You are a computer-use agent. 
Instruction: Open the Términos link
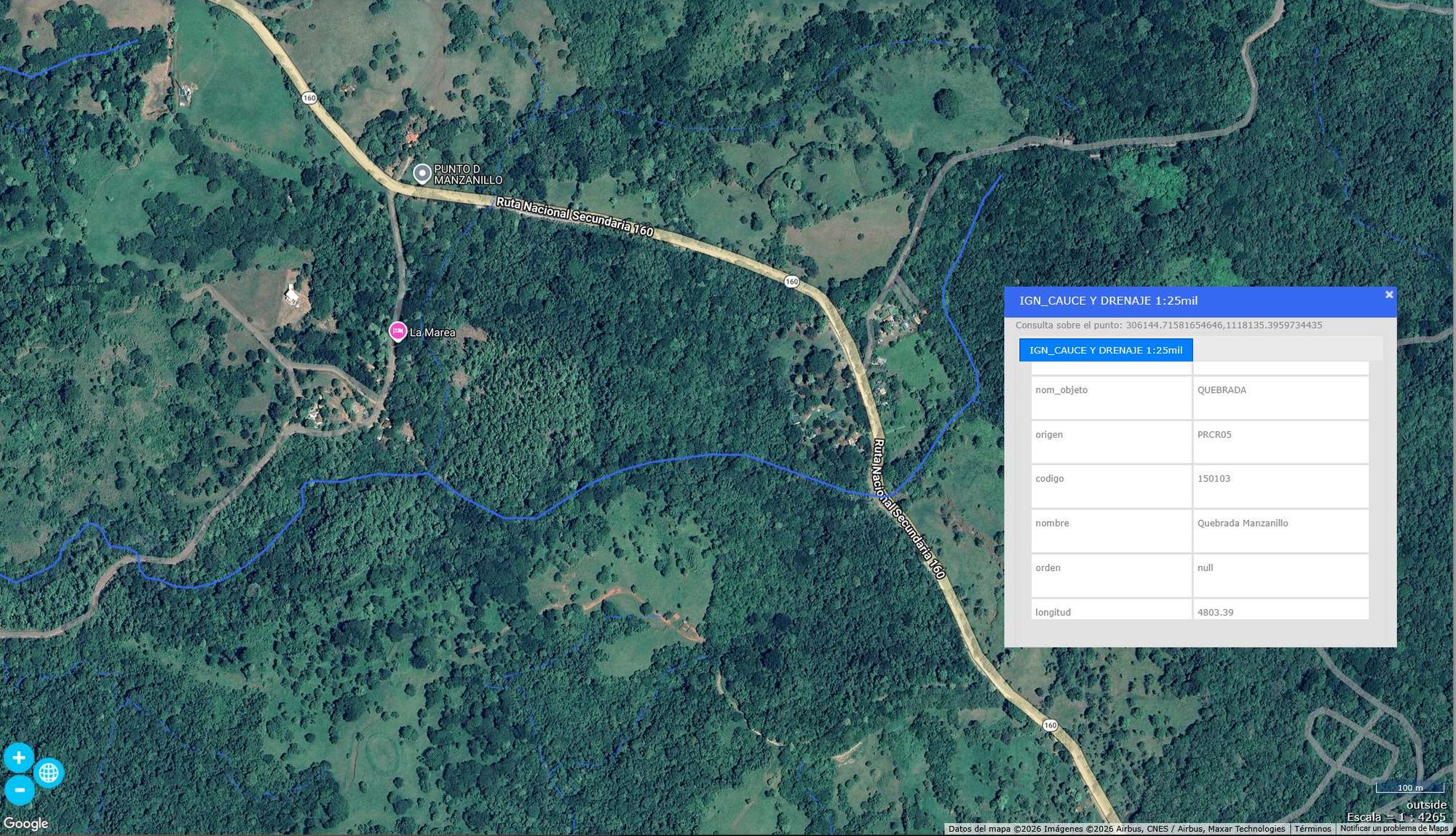pos(1313,829)
